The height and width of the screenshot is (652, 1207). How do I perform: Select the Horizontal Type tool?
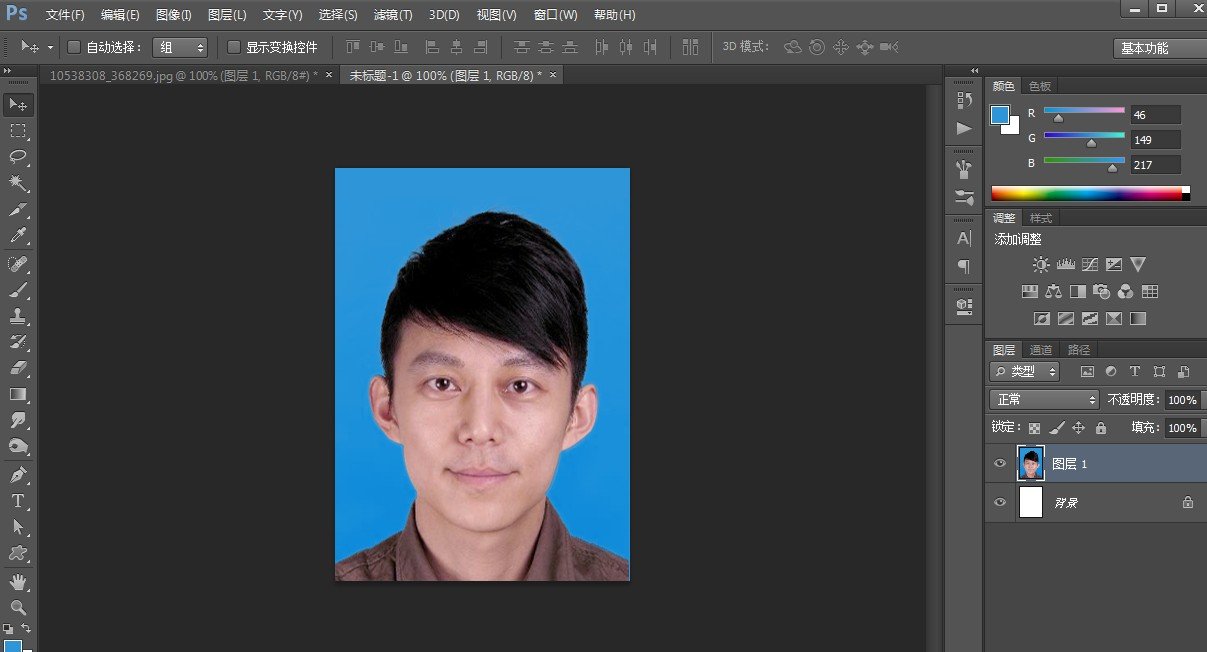pos(18,500)
